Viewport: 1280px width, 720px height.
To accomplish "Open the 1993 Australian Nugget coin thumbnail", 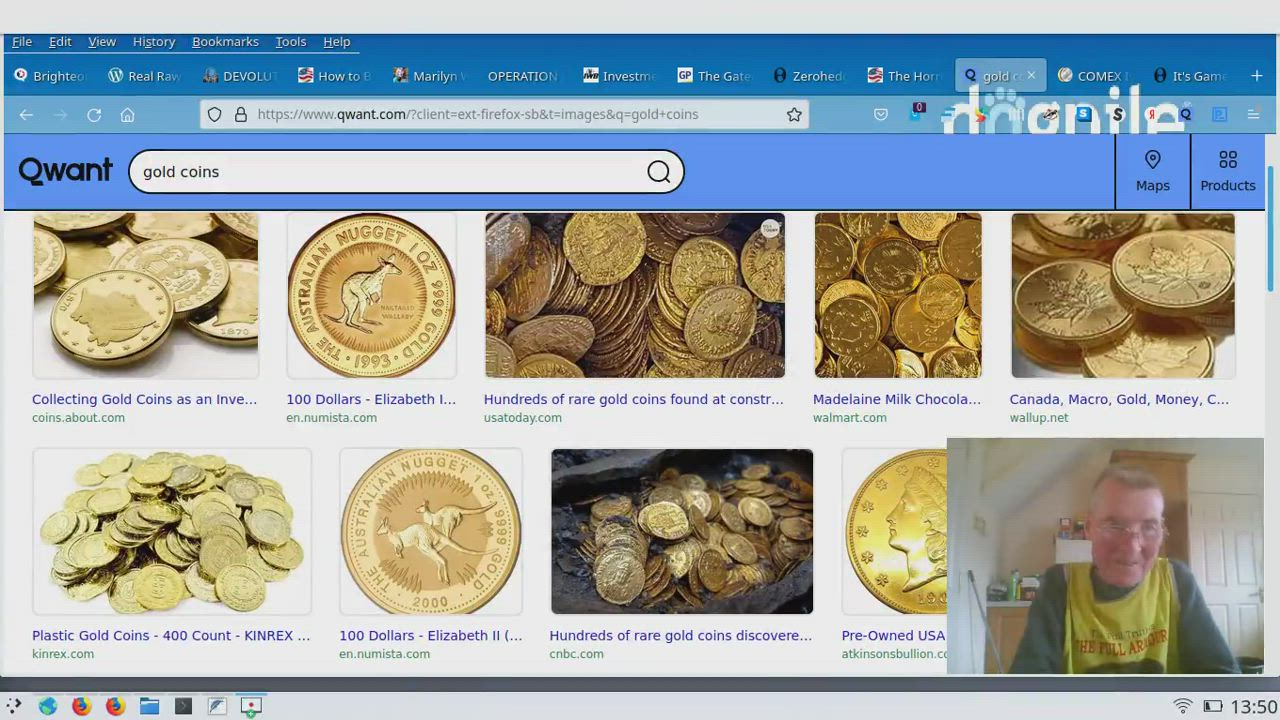I will (x=371, y=295).
